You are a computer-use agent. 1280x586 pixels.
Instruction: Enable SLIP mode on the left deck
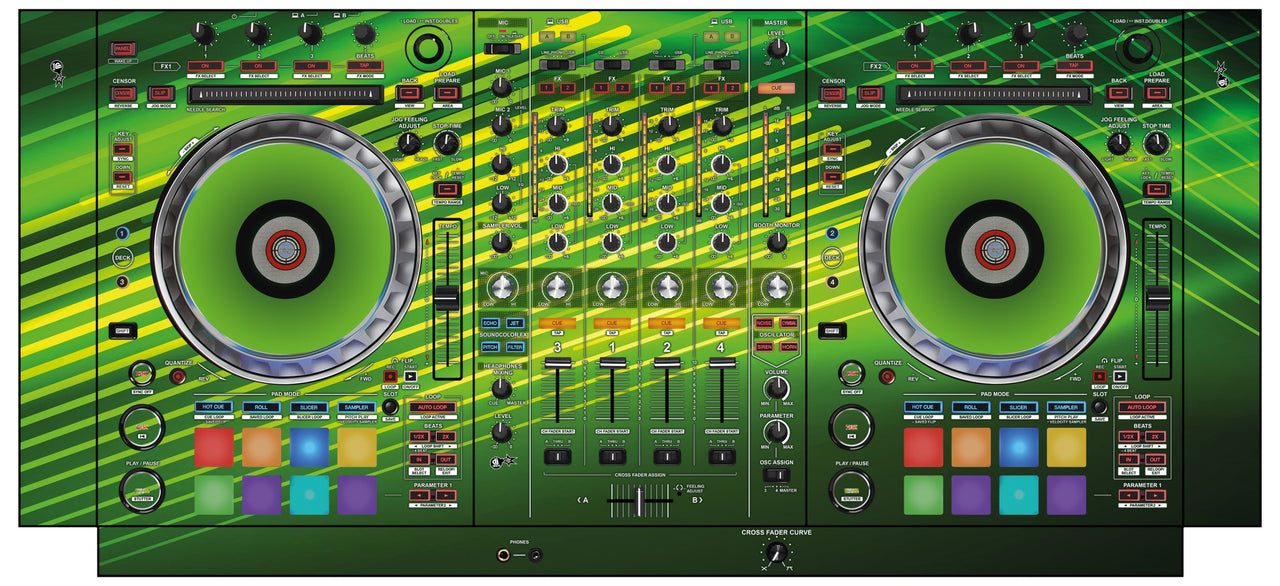(x=160, y=93)
